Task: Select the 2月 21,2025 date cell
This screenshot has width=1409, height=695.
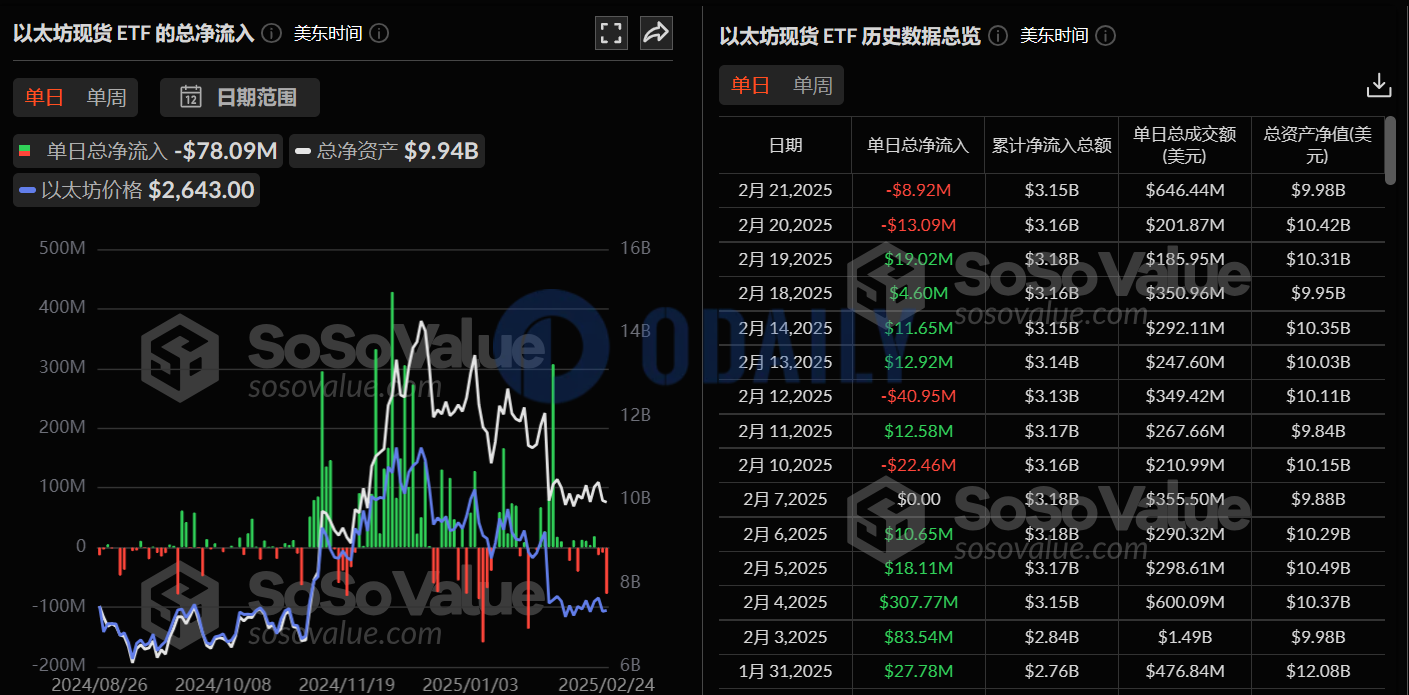Action: 785,190
